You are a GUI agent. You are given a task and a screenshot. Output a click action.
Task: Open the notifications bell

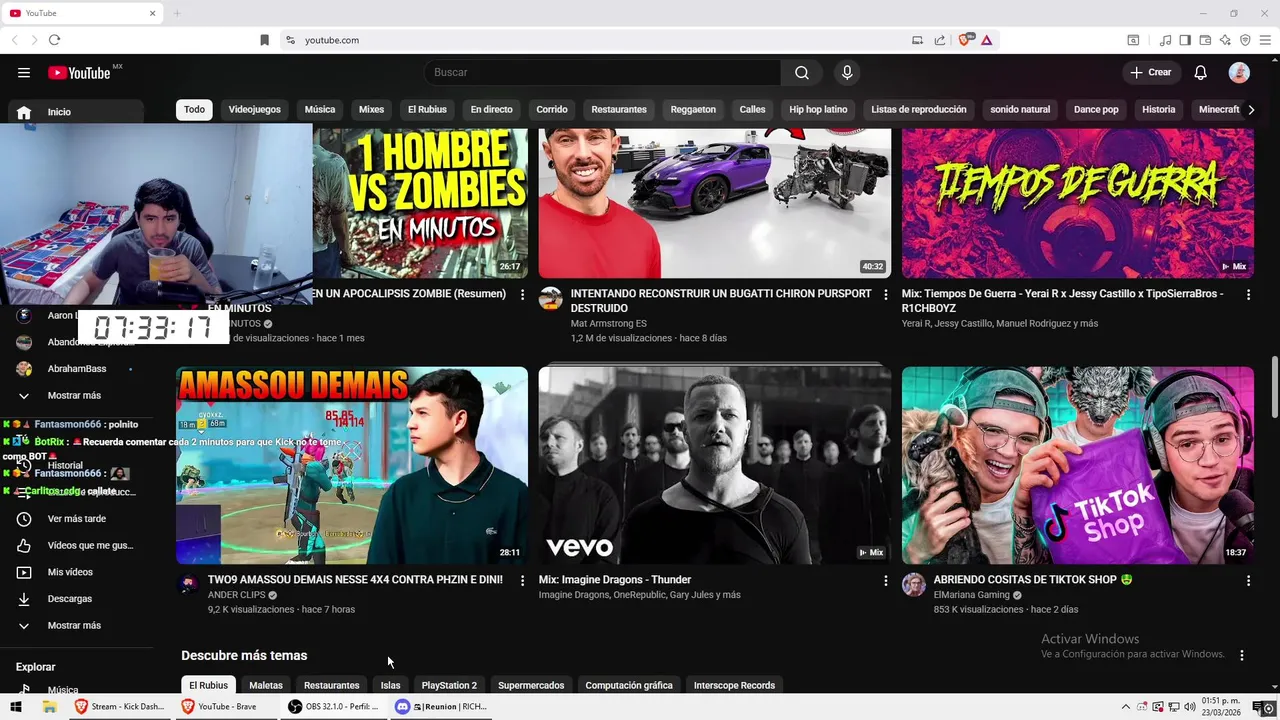click(x=1201, y=72)
